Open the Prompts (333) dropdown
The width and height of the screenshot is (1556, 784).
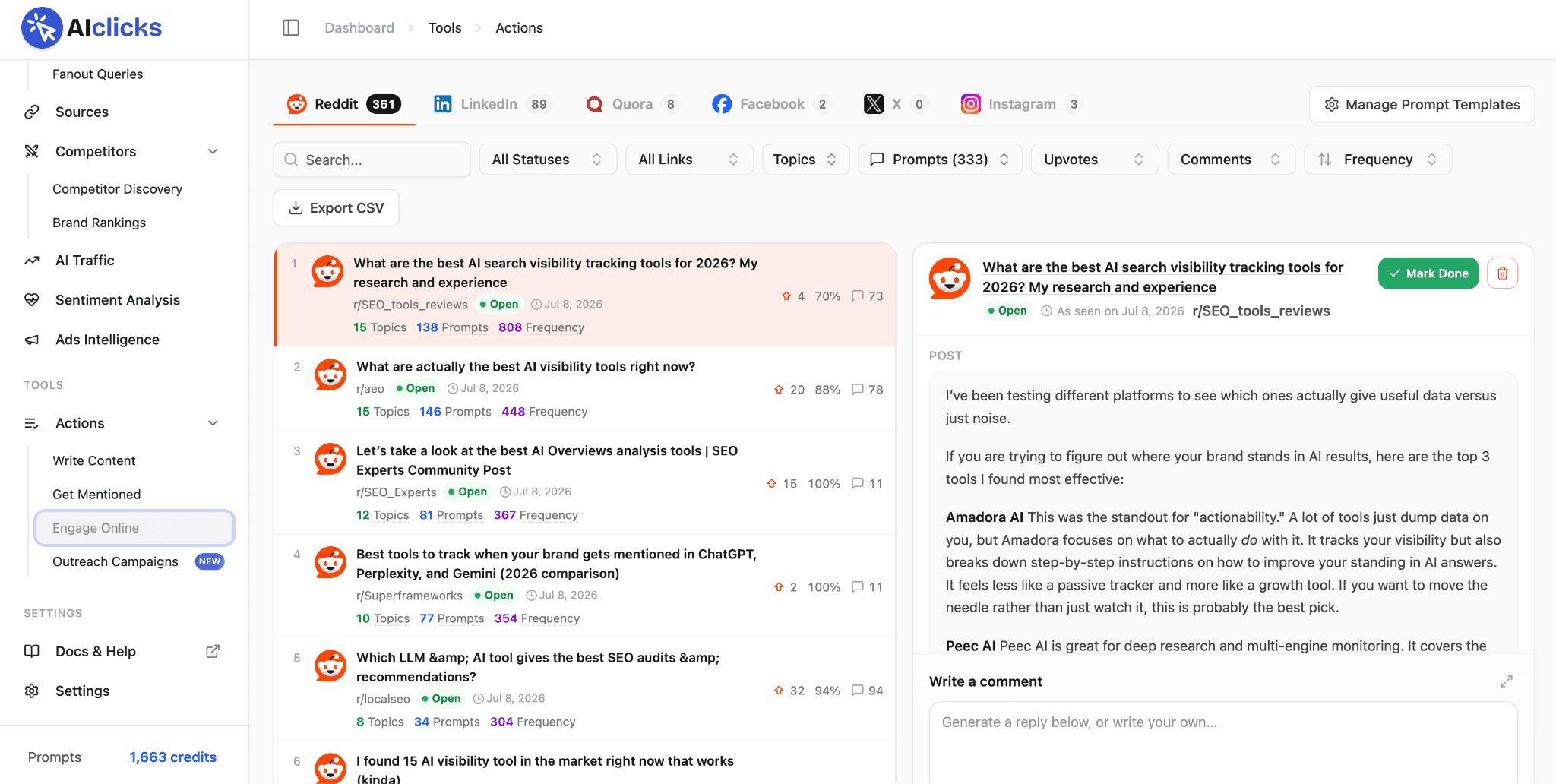pyautogui.click(x=940, y=160)
